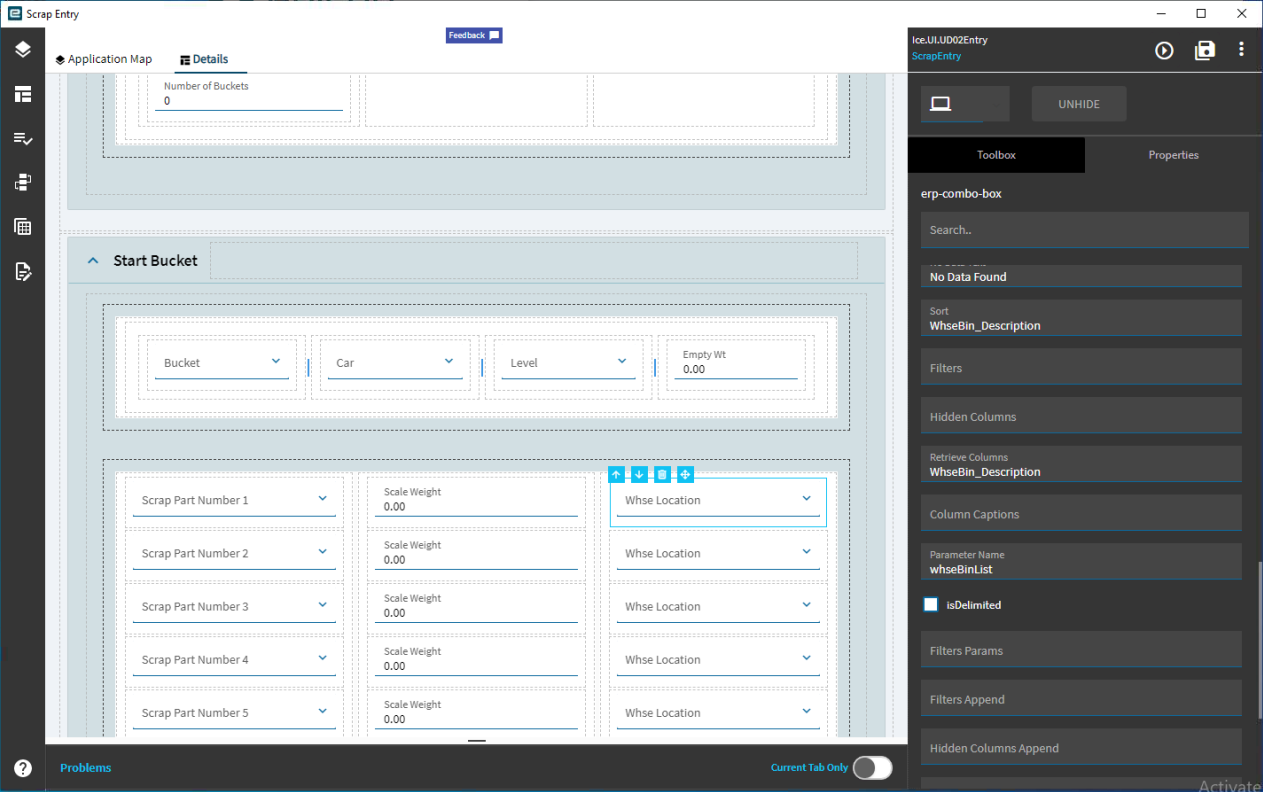Click the Parameter Name property field
This screenshot has height=792, width=1263.
(1081, 561)
